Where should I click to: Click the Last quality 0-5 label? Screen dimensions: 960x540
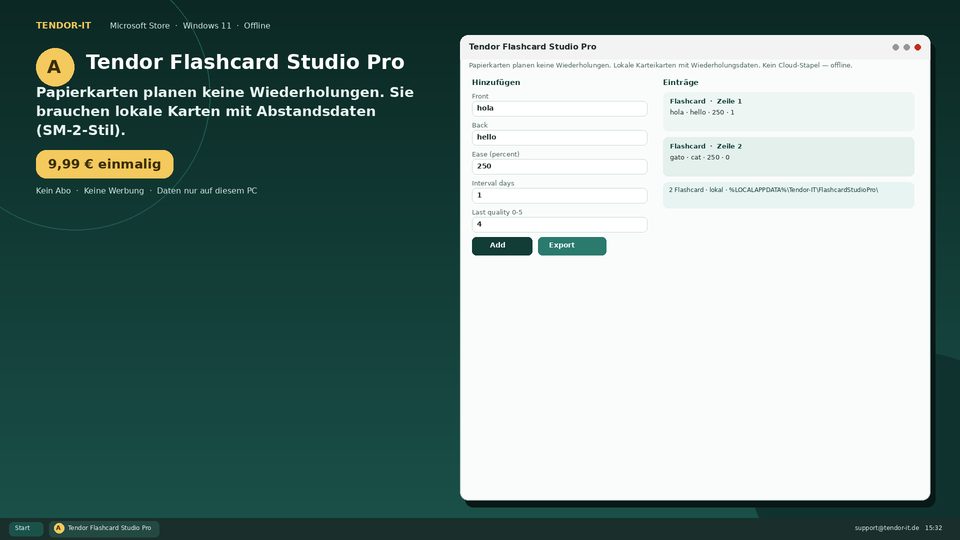tap(497, 212)
